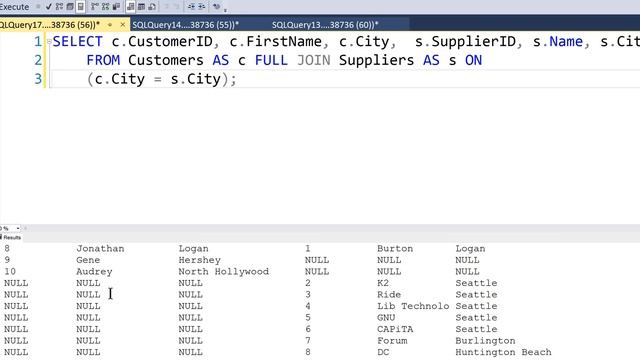Display Estimated Execution Plan icon
The width and height of the screenshot is (640, 360).
(x=59, y=7)
